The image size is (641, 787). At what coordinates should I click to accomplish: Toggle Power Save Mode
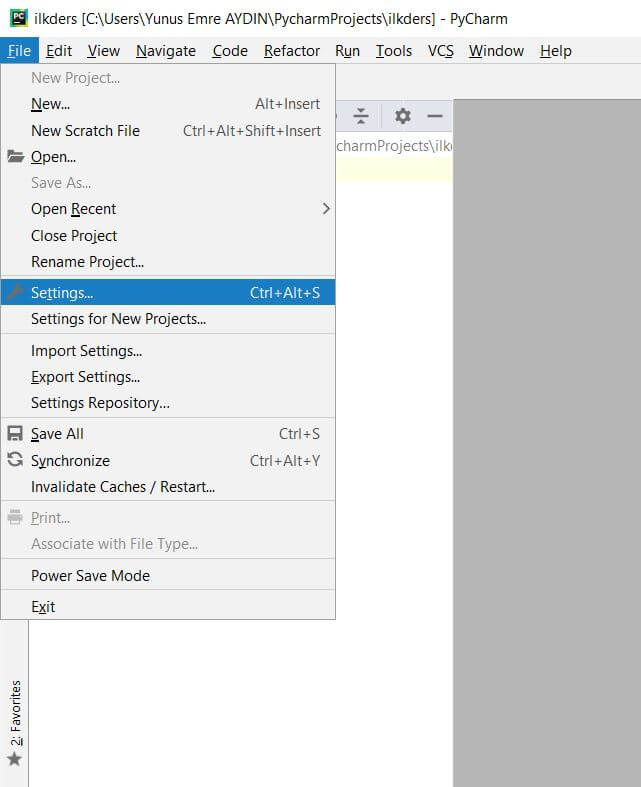click(x=168, y=575)
